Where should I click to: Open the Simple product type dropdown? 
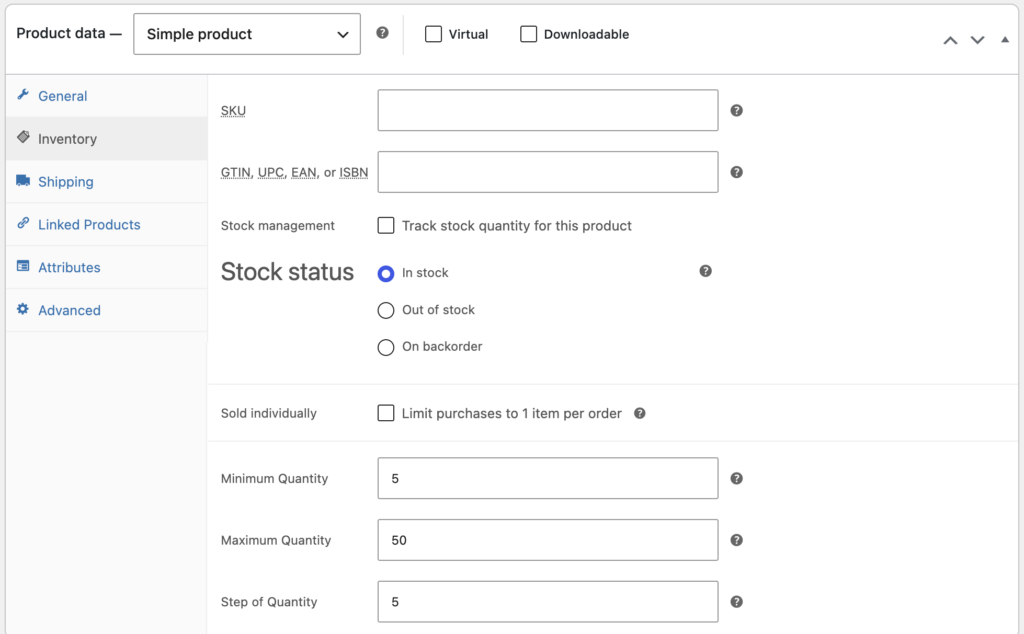coord(247,34)
